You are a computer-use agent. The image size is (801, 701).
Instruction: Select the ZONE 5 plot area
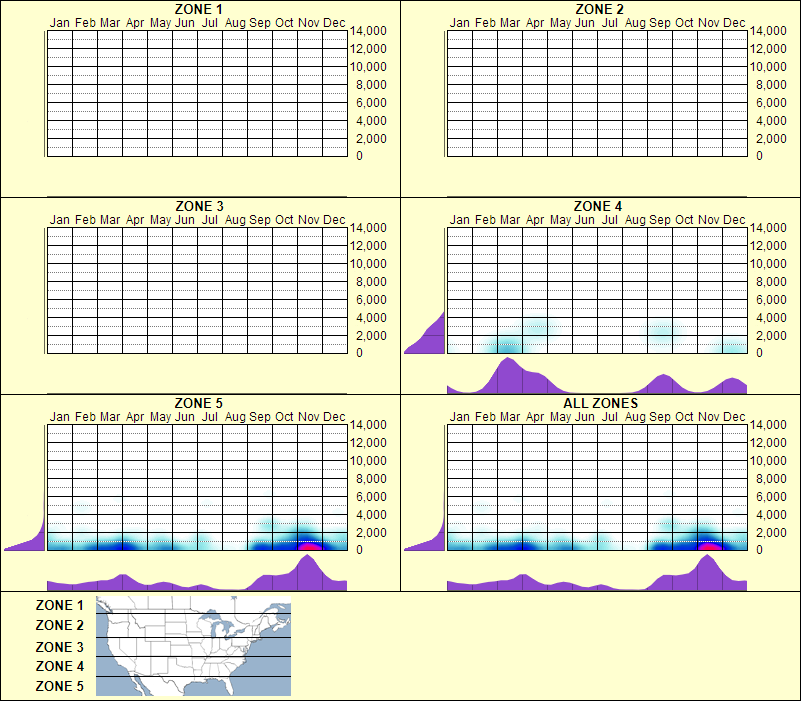click(195, 490)
